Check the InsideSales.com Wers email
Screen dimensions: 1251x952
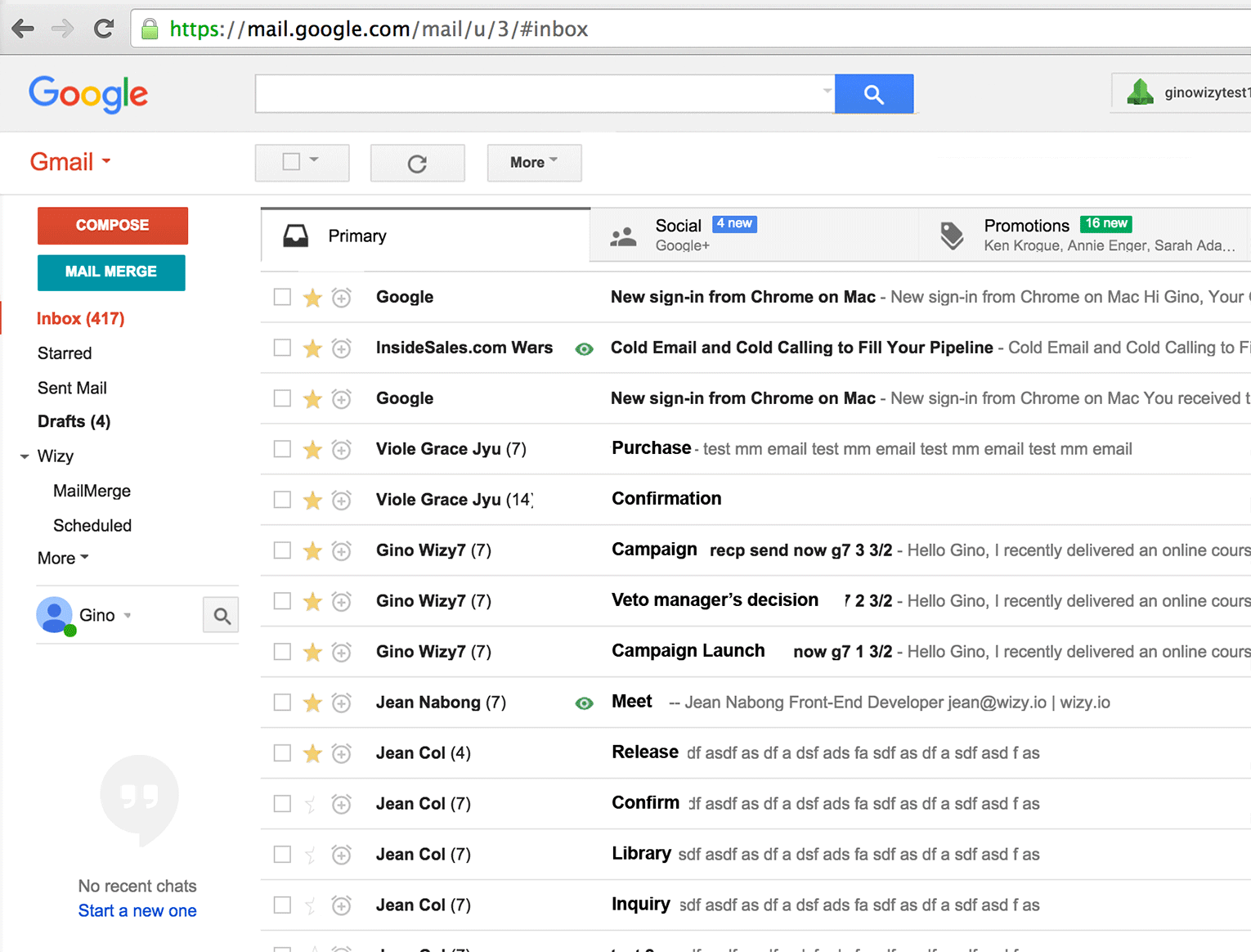click(x=282, y=348)
